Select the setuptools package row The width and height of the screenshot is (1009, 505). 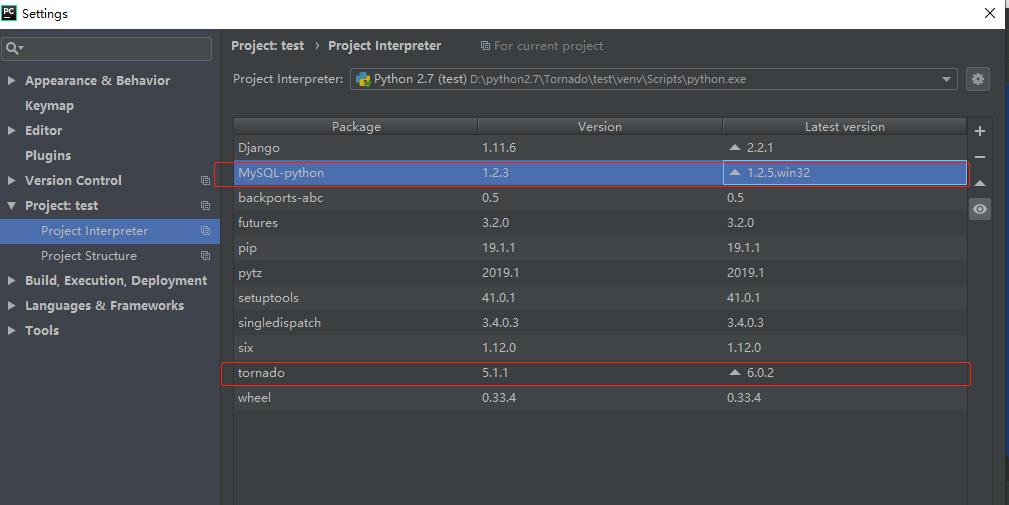(x=600, y=298)
